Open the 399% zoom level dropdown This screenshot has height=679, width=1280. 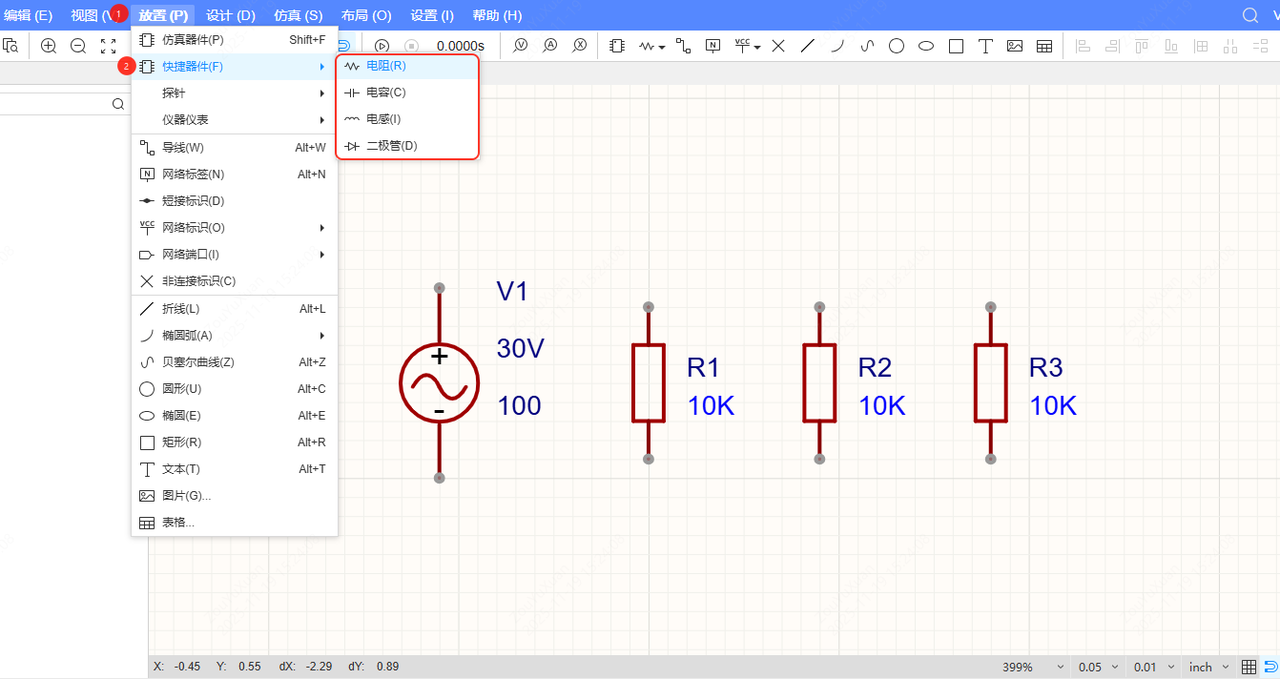coord(1032,667)
